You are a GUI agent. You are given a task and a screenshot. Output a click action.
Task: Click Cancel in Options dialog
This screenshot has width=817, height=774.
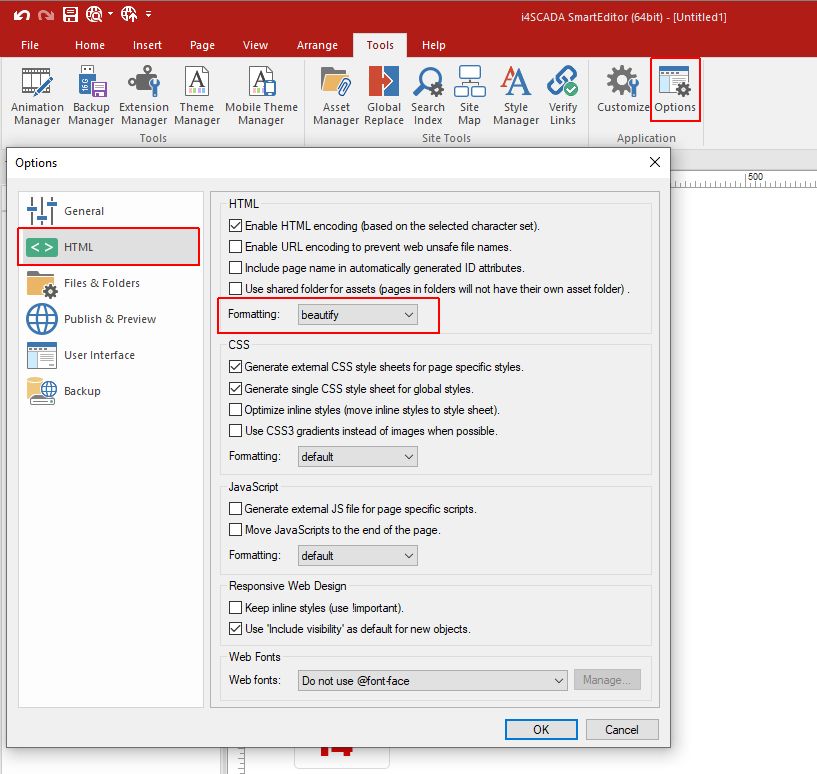point(622,729)
